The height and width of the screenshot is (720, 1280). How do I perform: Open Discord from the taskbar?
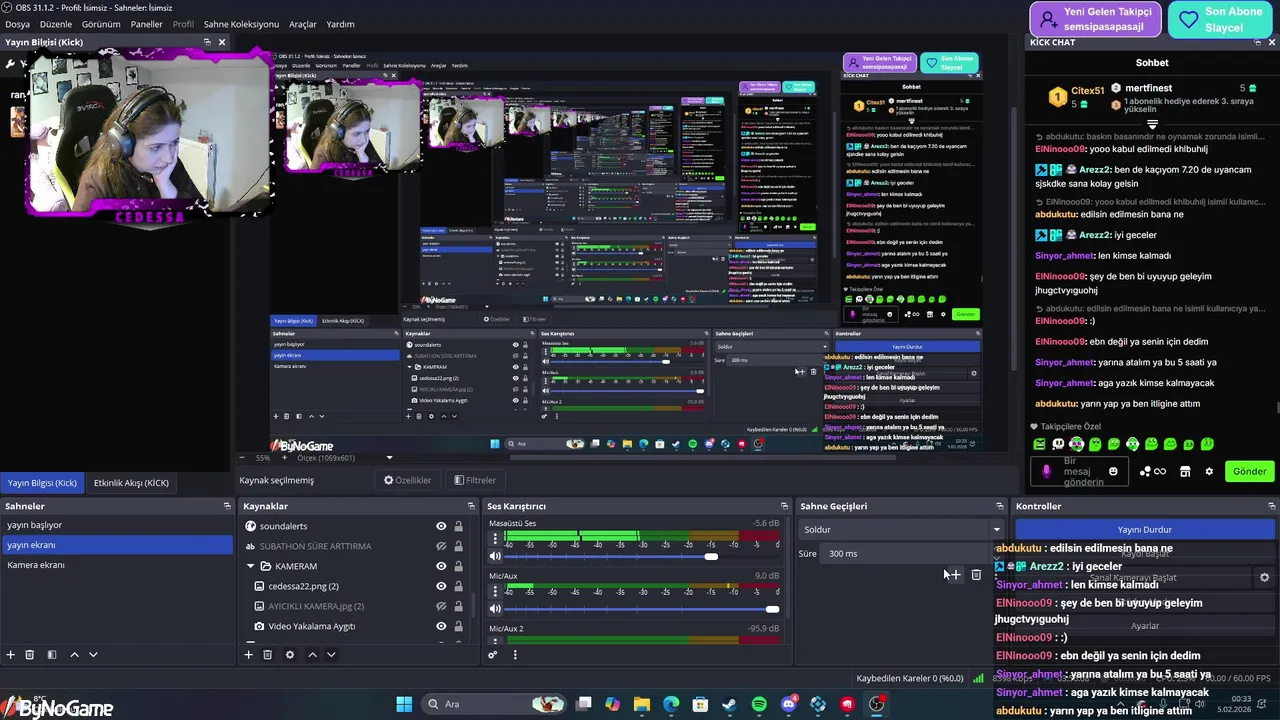(788, 705)
